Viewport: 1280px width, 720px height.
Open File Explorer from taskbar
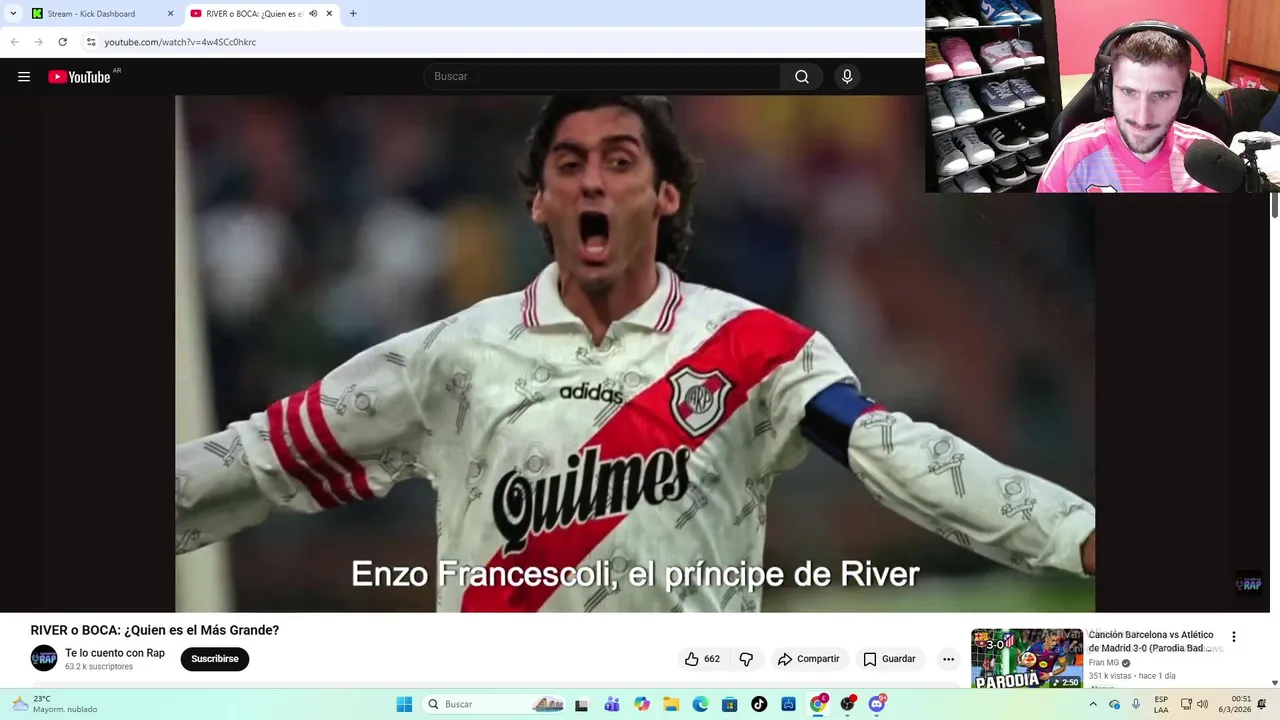(671, 704)
